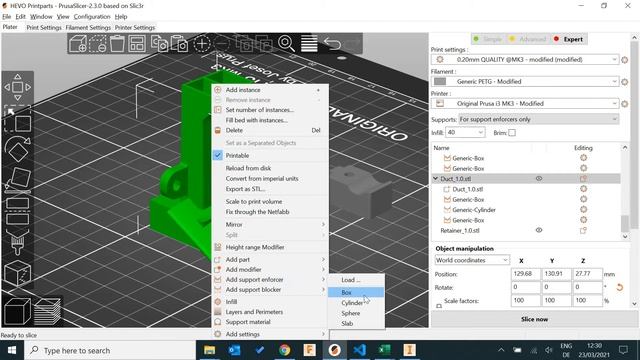Click the Delete selected trash icon in toolbar
This screenshot has height=360, width=640.
(117, 43)
